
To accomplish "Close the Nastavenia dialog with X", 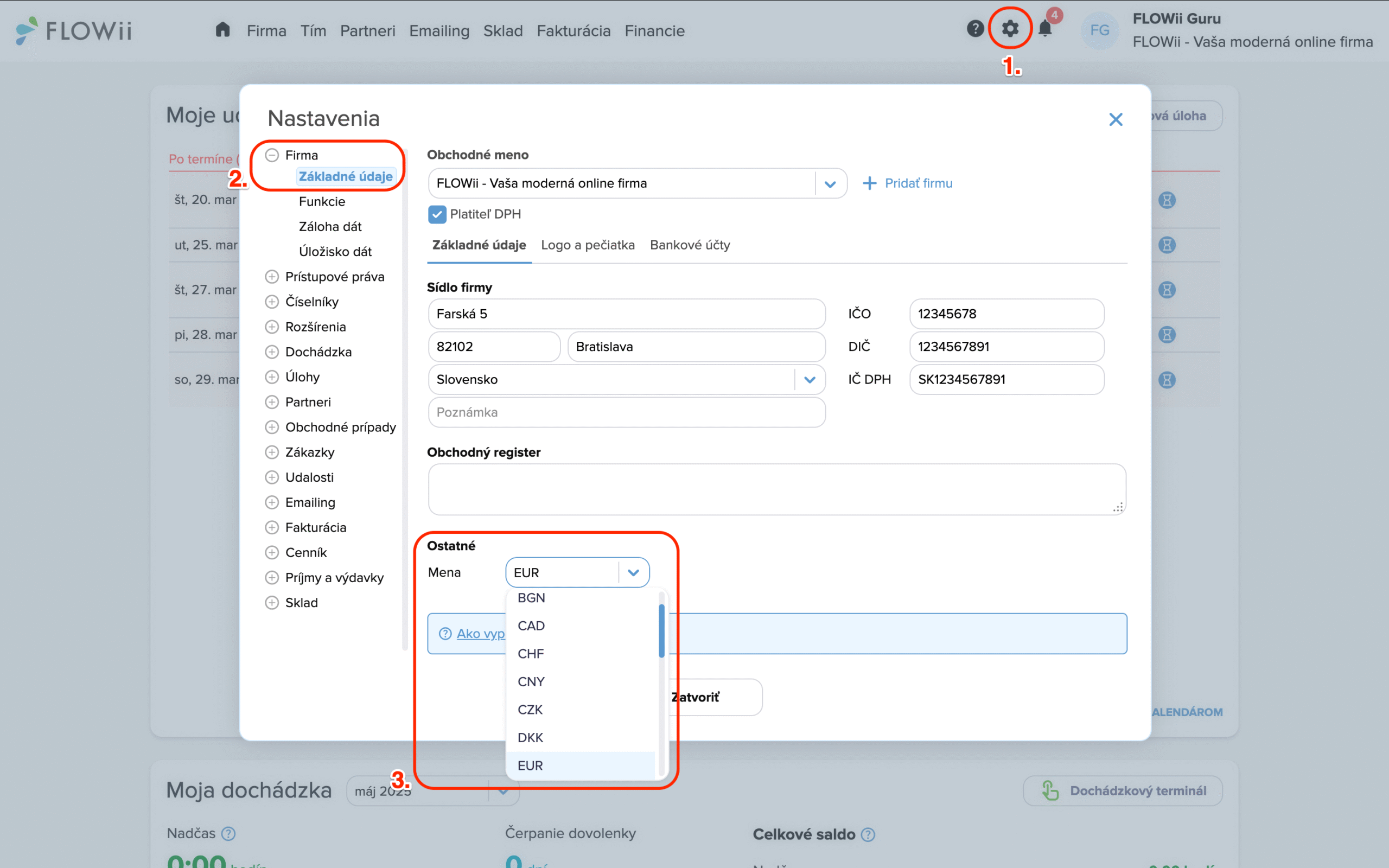I will [1115, 119].
